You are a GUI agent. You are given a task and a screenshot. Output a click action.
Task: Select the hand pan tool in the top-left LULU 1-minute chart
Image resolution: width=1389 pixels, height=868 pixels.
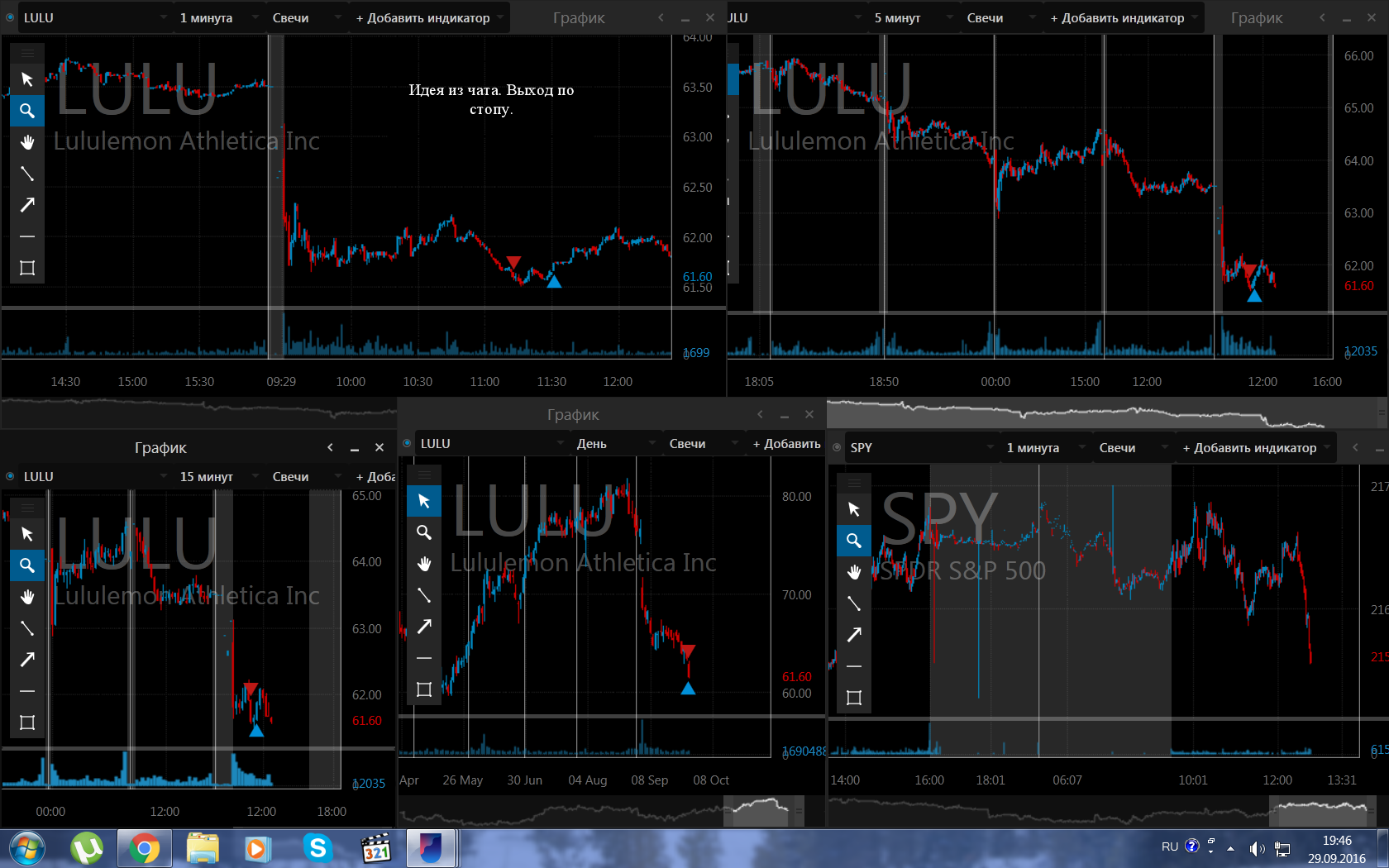pyautogui.click(x=27, y=142)
